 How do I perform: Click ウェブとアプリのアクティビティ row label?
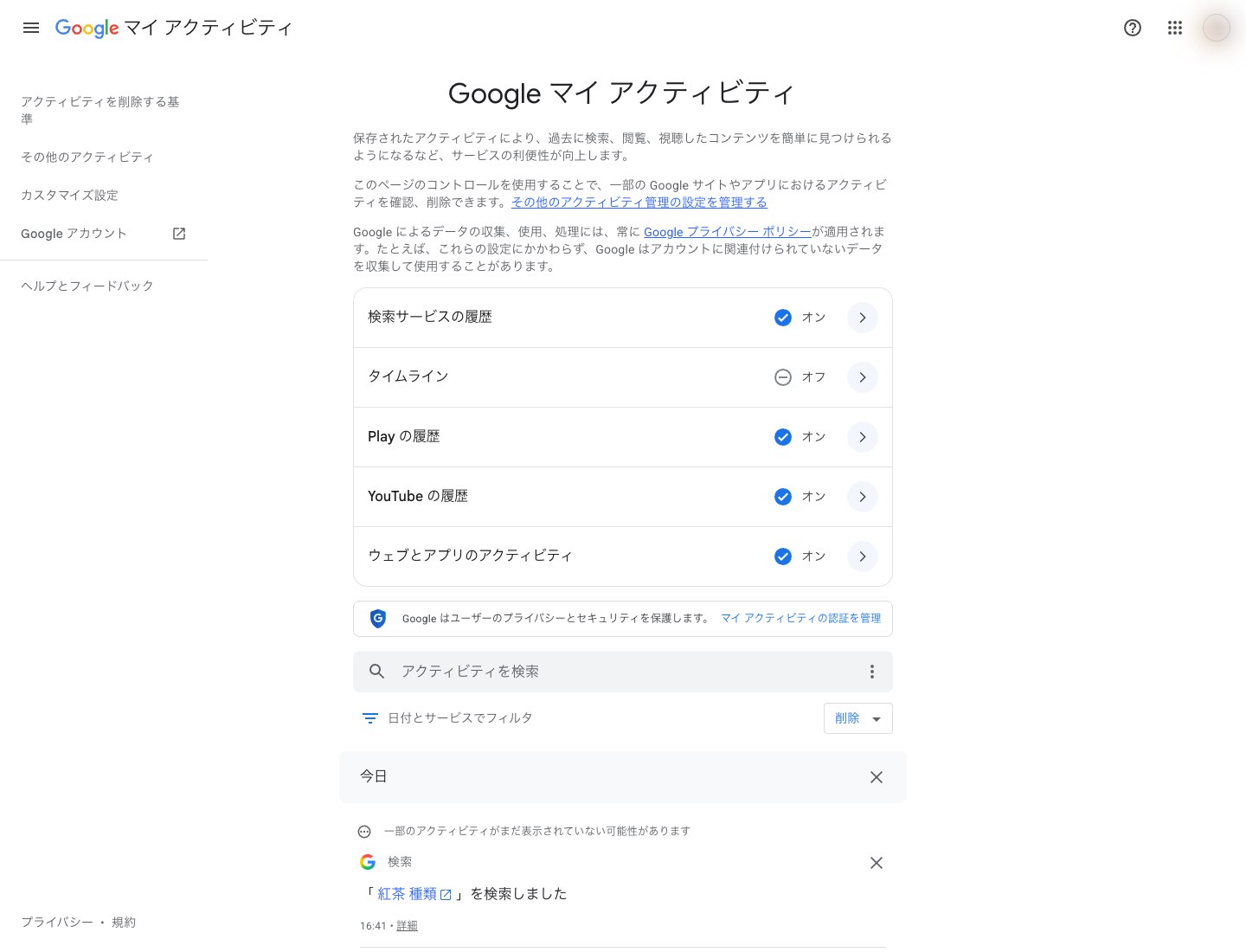click(x=471, y=556)
